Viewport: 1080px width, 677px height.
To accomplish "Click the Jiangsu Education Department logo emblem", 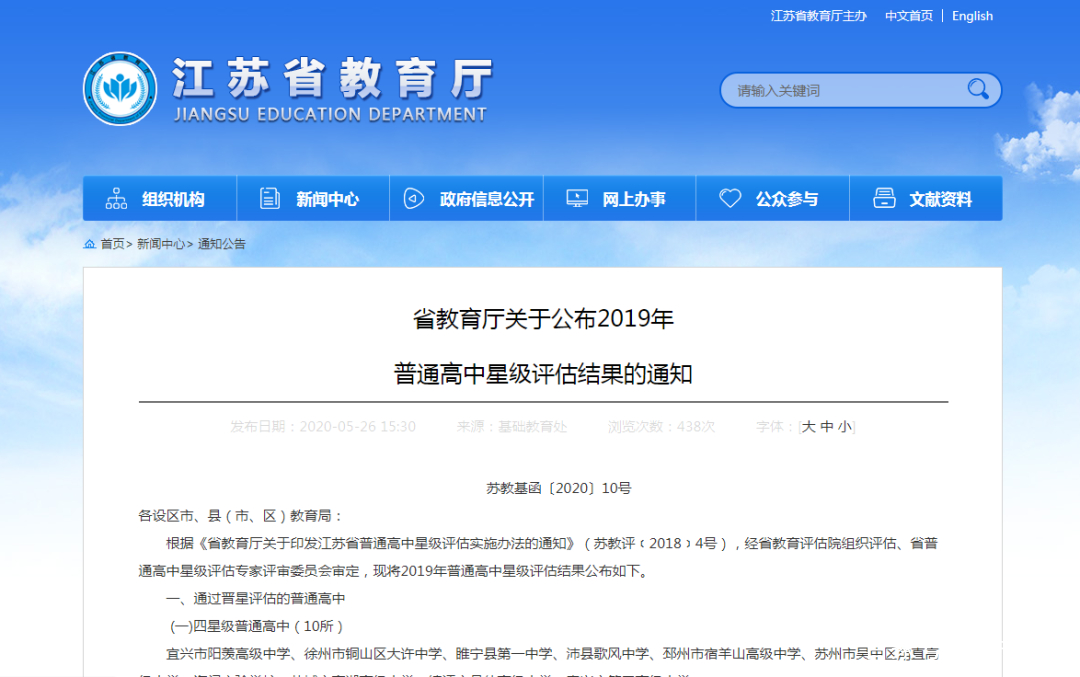I will (x=119, y=90).
